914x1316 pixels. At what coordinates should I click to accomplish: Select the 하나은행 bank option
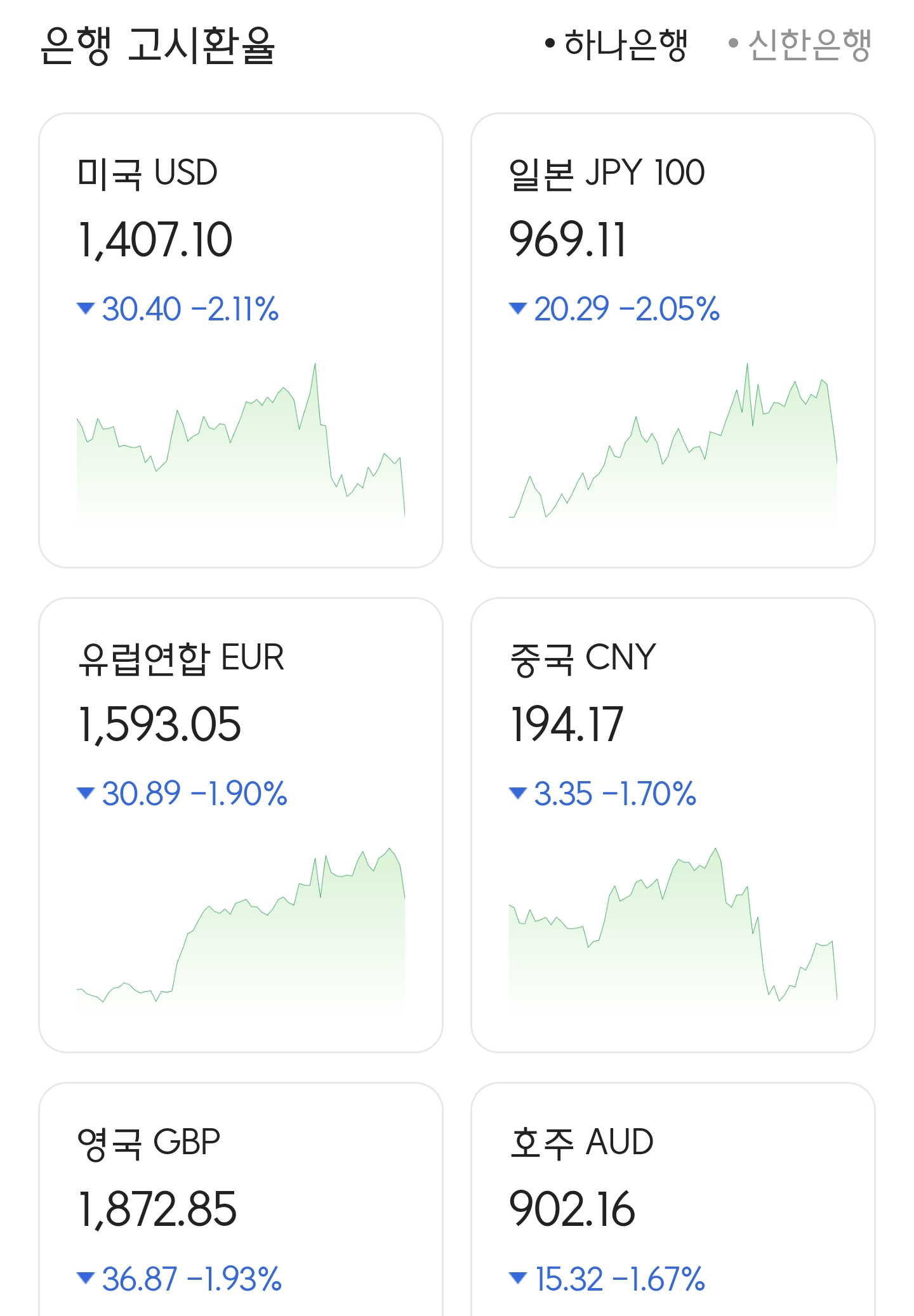(616, 45)
